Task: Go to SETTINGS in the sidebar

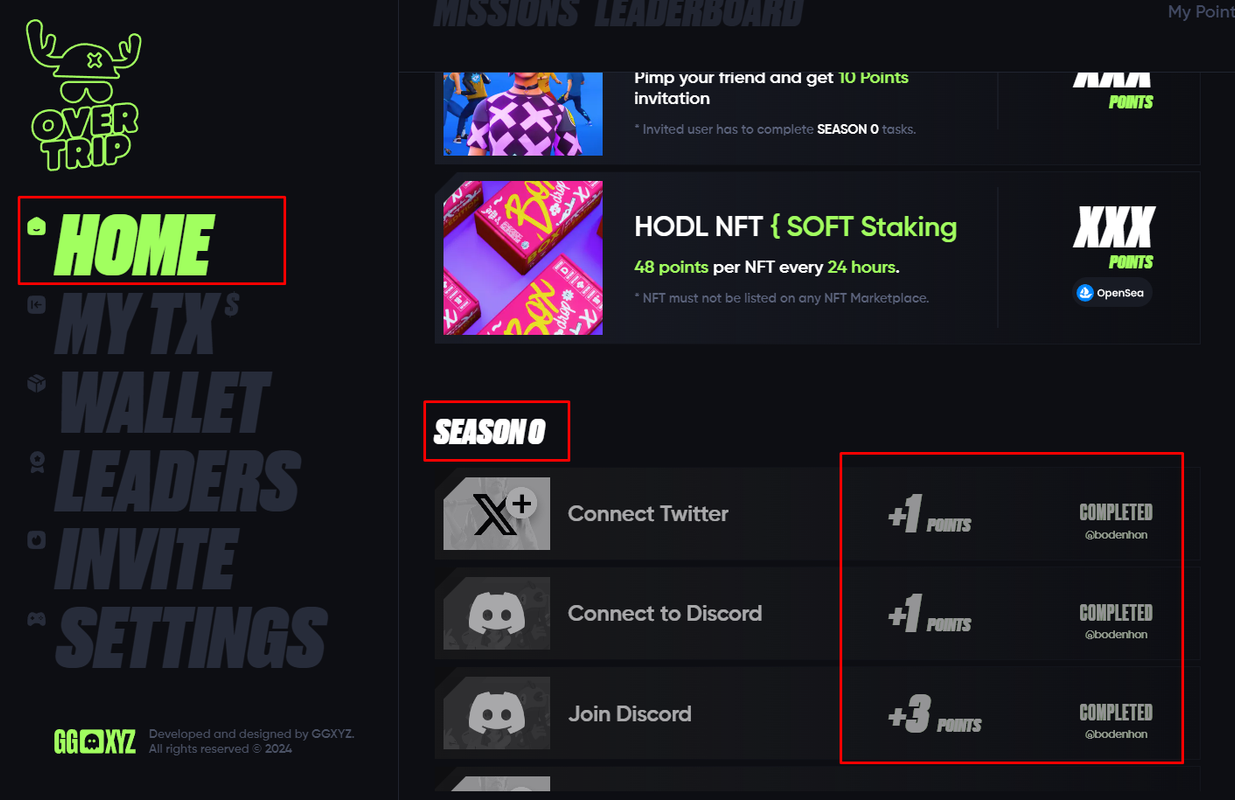Action: [x=192, y=638]
